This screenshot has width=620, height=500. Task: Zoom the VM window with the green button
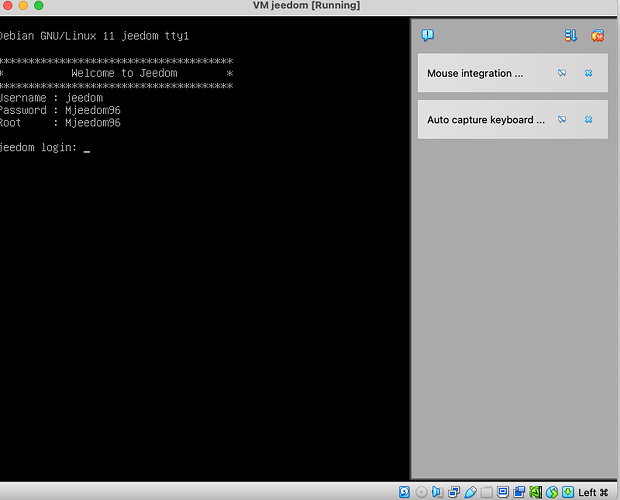pos(39,5)
